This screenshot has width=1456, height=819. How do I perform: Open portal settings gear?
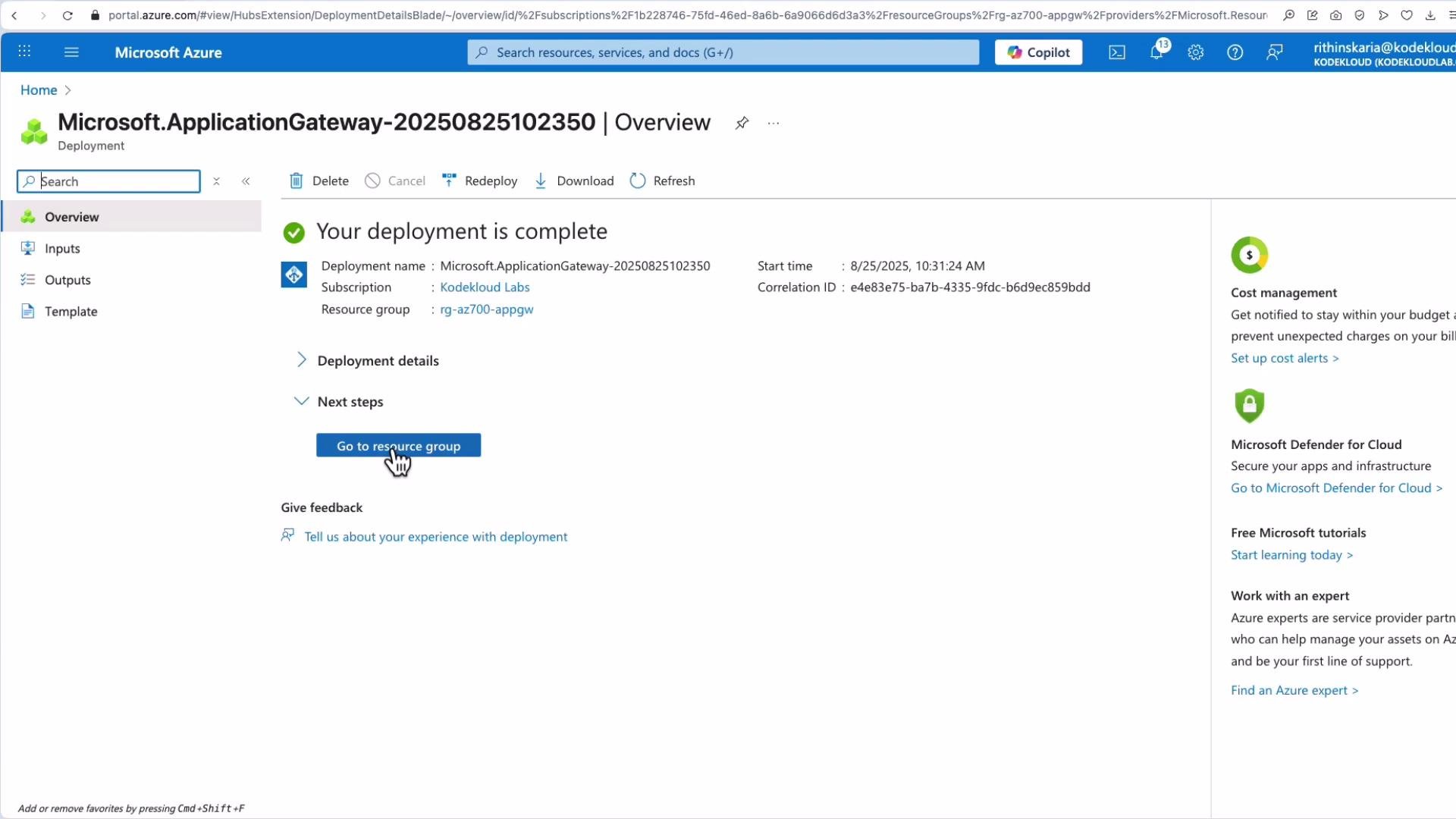pos(1196,52)
